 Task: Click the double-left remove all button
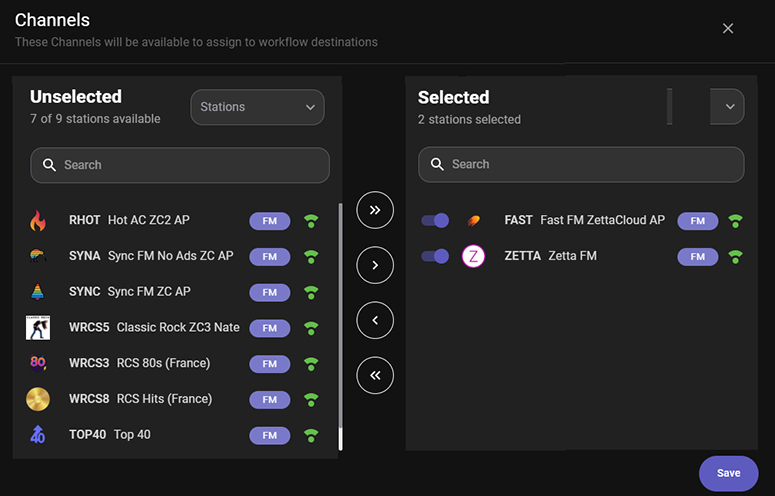click(x=375, y=376)
